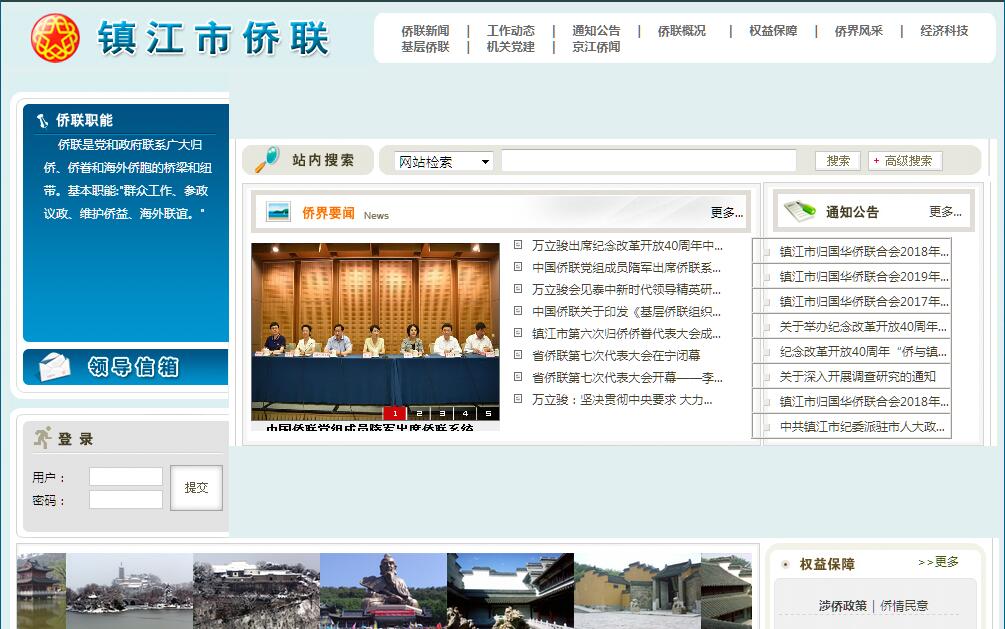Open the 网站检索 search type dropdown
1005x629 pixels.
coord(444,161)
